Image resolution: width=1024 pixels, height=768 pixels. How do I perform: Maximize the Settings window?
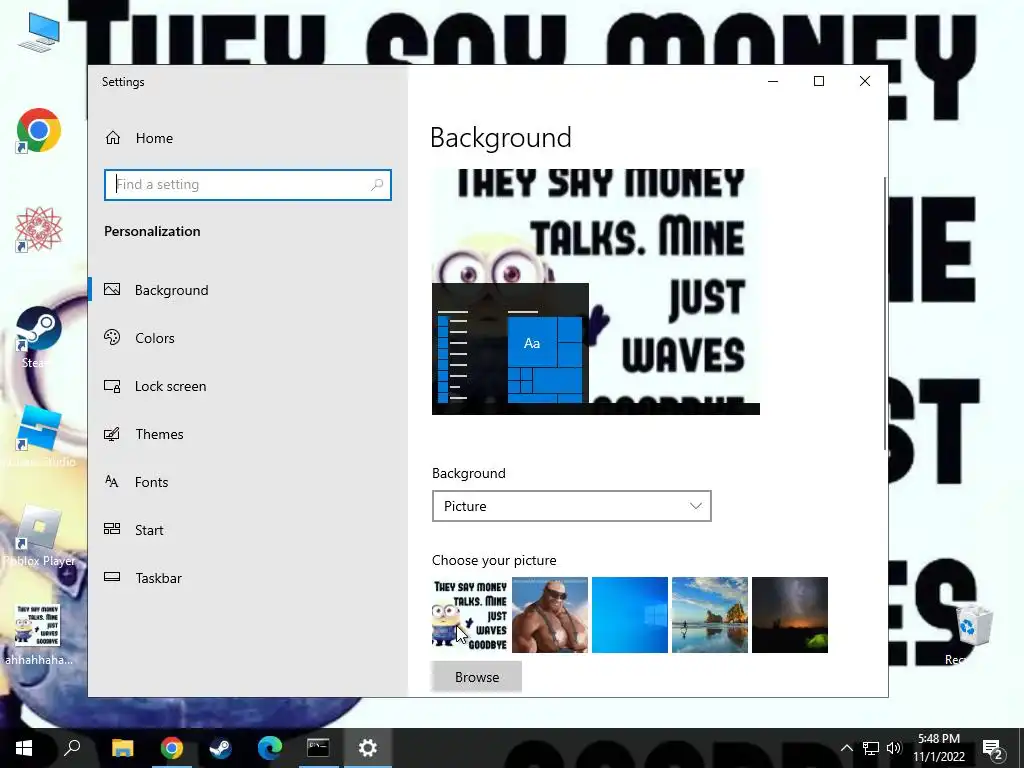tap(819, 82)
